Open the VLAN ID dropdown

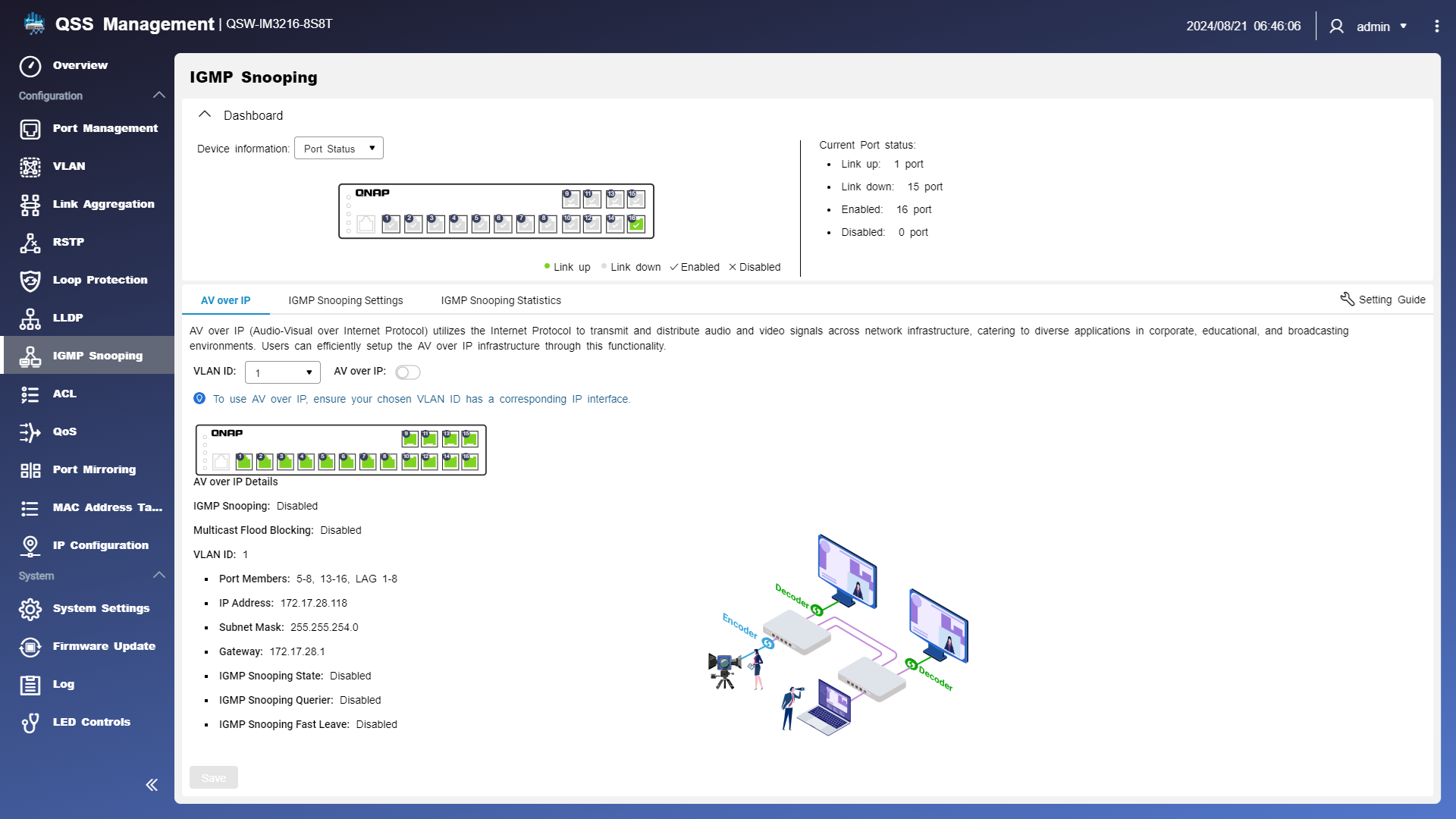pyautogui.click(x=282, y=372)
